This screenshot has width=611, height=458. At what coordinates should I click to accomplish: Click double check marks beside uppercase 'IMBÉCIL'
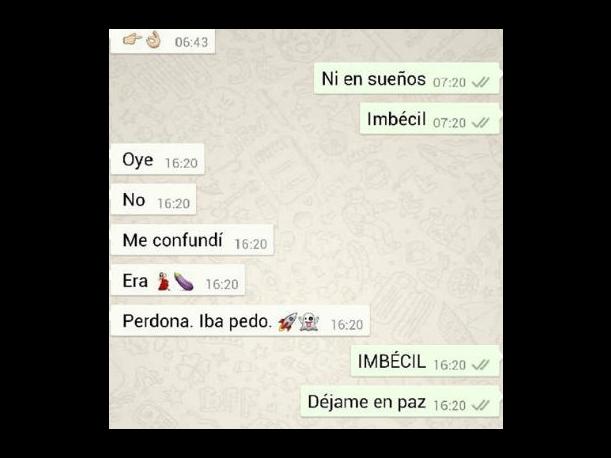[480, 365]
